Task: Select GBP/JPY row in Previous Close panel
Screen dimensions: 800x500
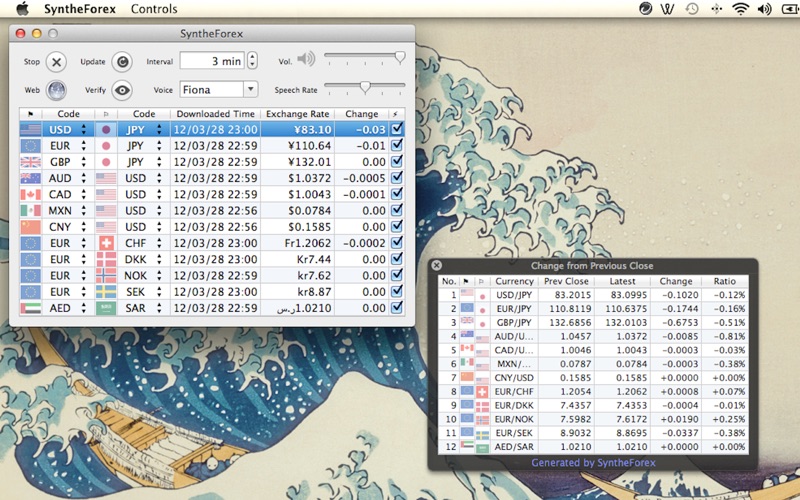Action: coord(593,322)
